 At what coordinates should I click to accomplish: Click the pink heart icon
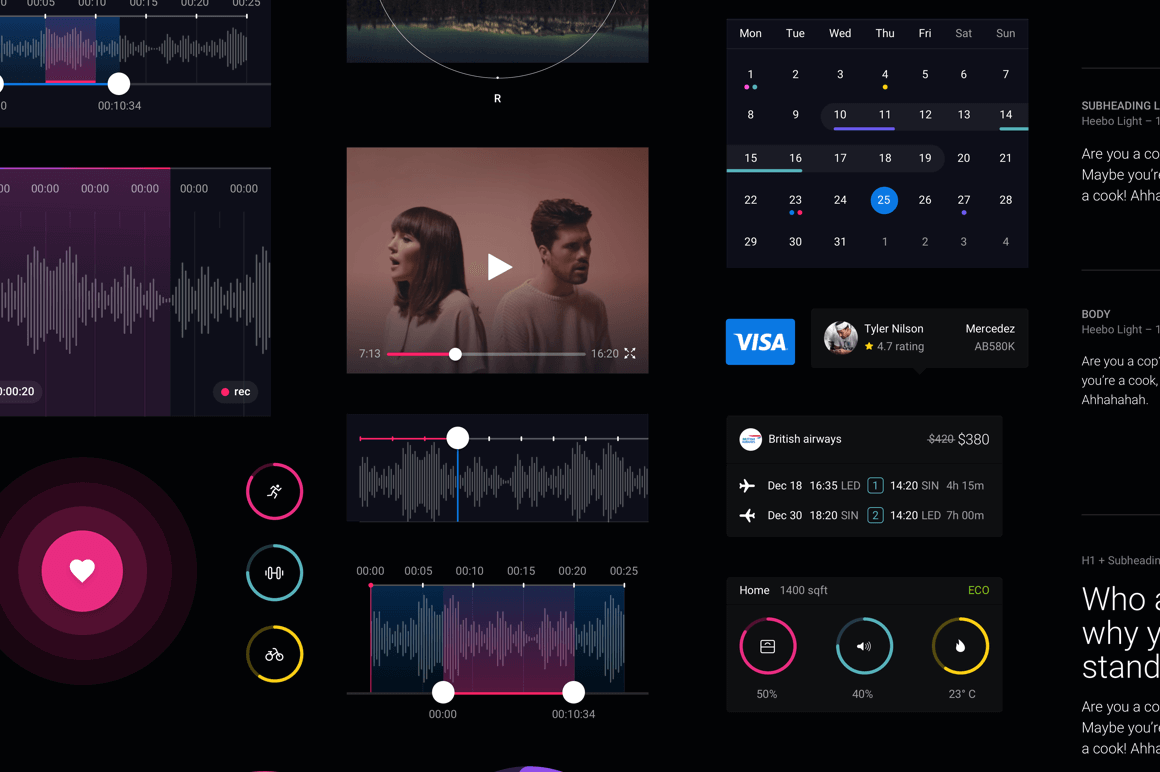point(81,571)
